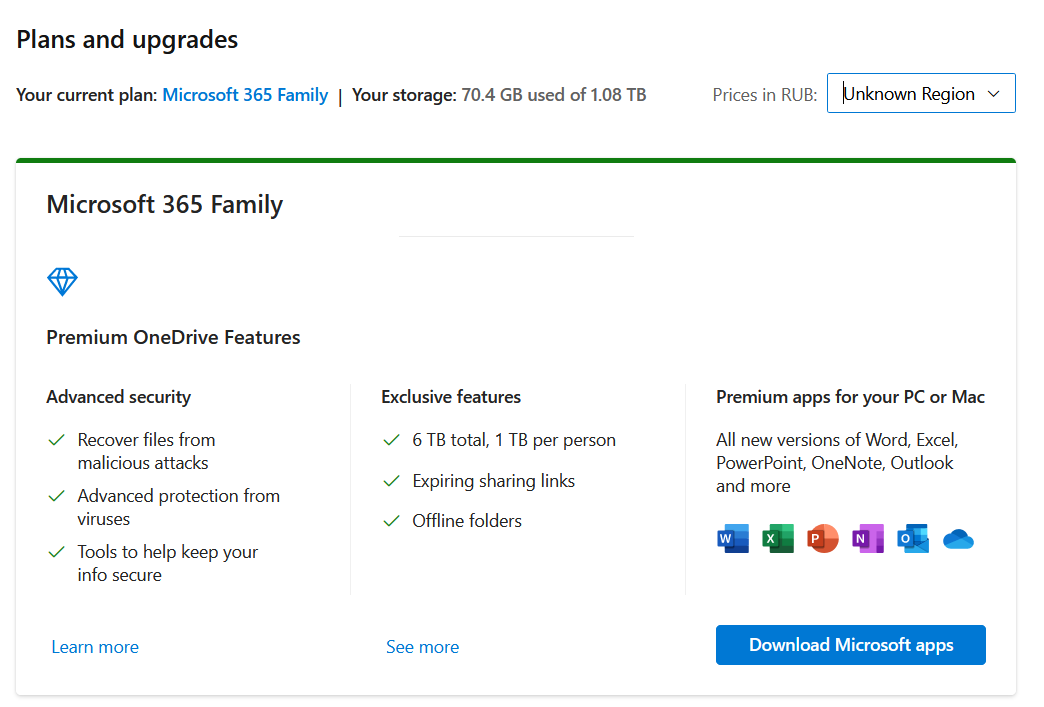
Task: Open the Unknown Region currency dropdown
Action: [921, 93]
